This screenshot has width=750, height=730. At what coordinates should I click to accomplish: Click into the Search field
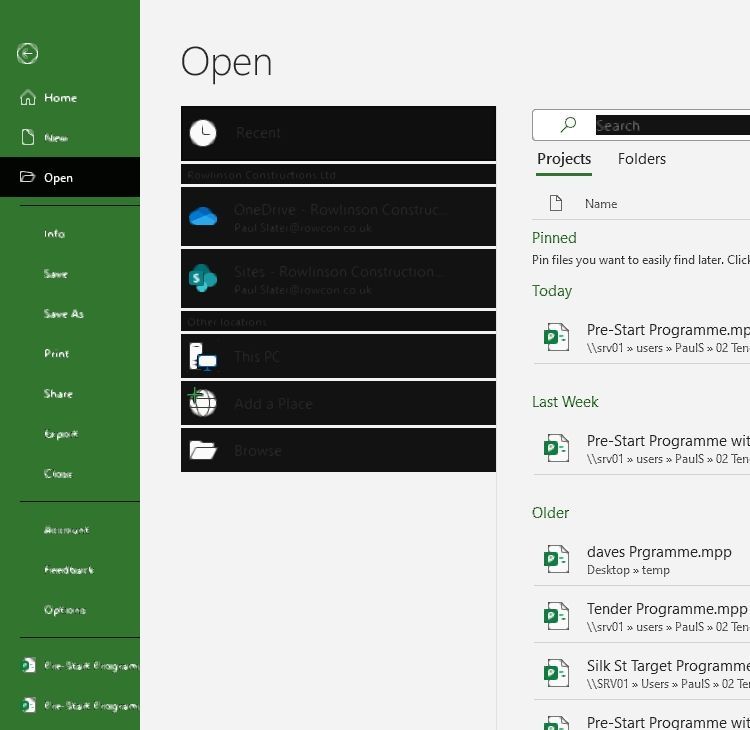[672, 125]
